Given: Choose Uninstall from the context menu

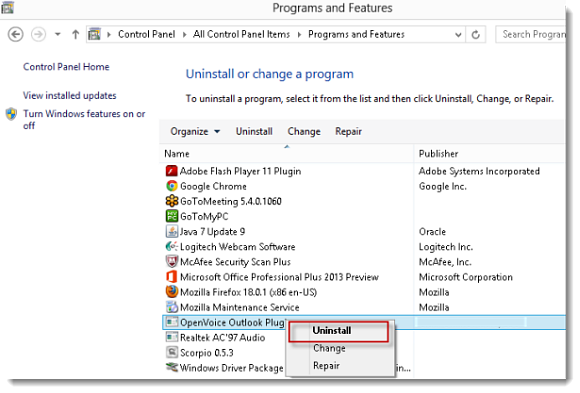Looking at the screenshot, I should pyautogui.click(x=339, y=331).
